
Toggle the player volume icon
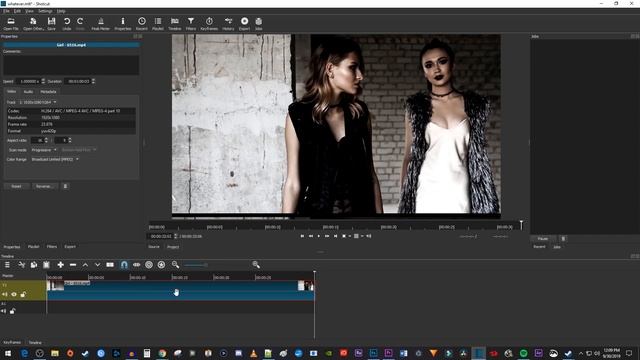point(369,236)
